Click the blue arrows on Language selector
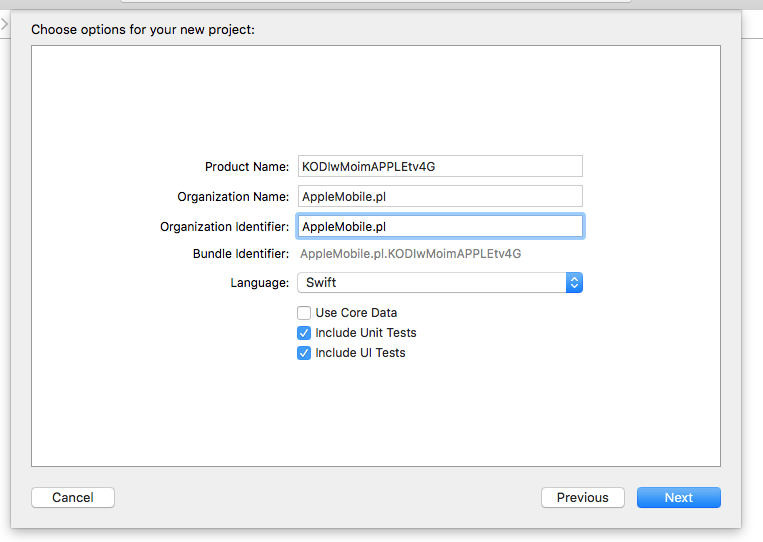This screenshot has width=763, height=542. click(574, 283)
